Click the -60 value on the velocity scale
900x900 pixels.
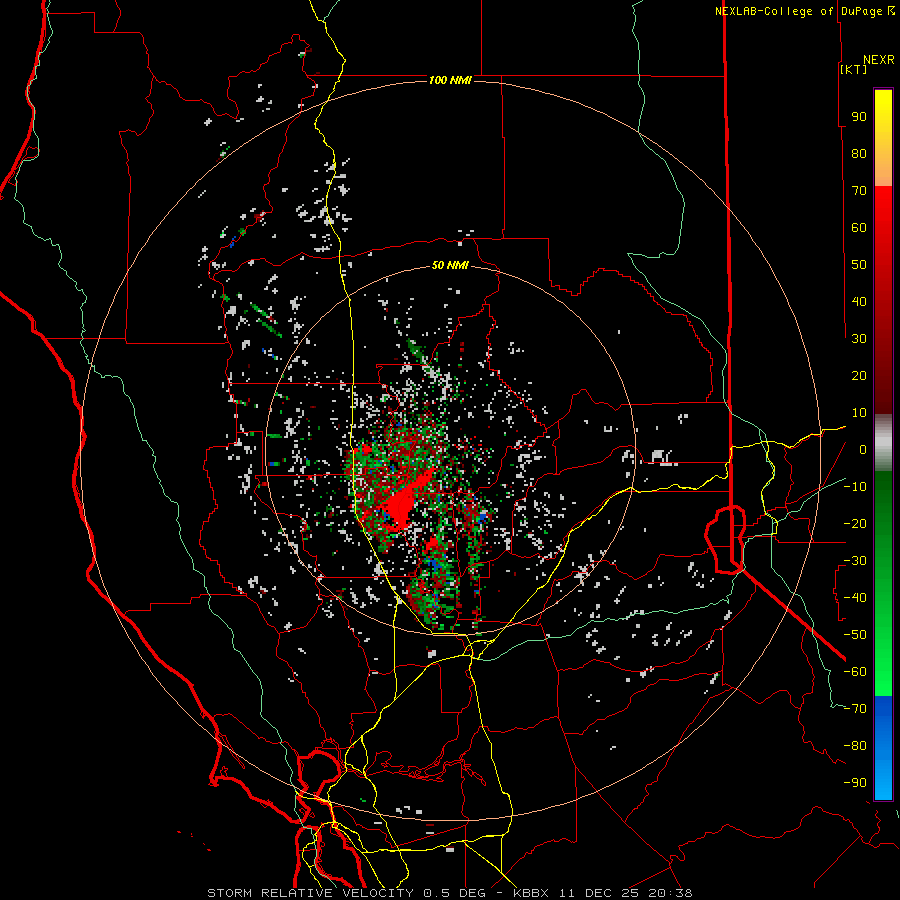(855, 672)
